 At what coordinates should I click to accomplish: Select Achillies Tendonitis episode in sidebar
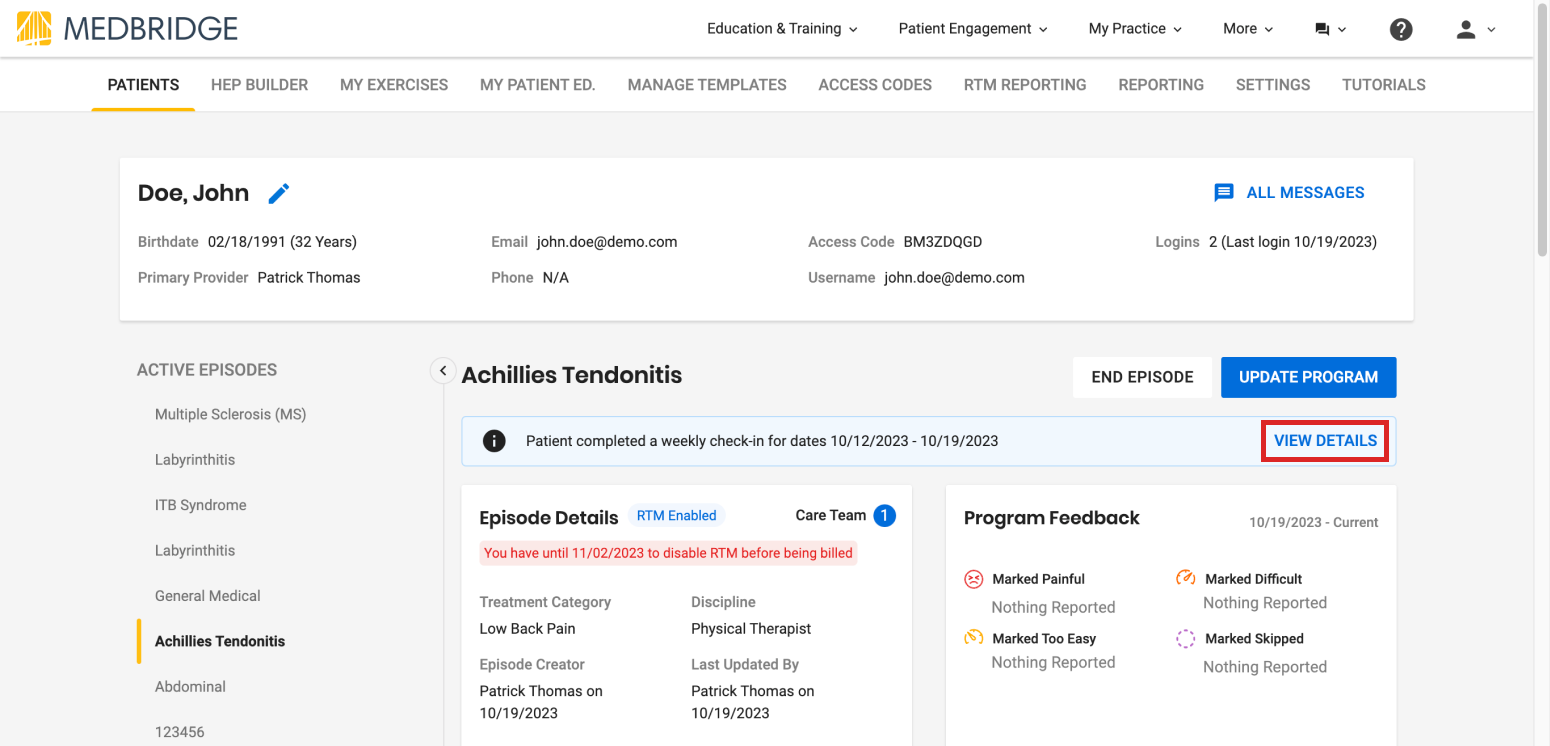pos(219,641)
